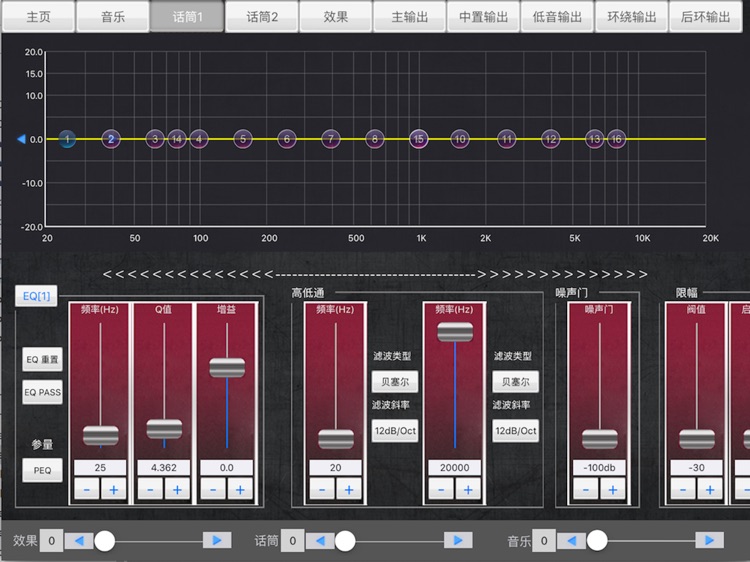Go to the 主输出 tab
Viewport: 750px width, 562px height.
[409, 17]
